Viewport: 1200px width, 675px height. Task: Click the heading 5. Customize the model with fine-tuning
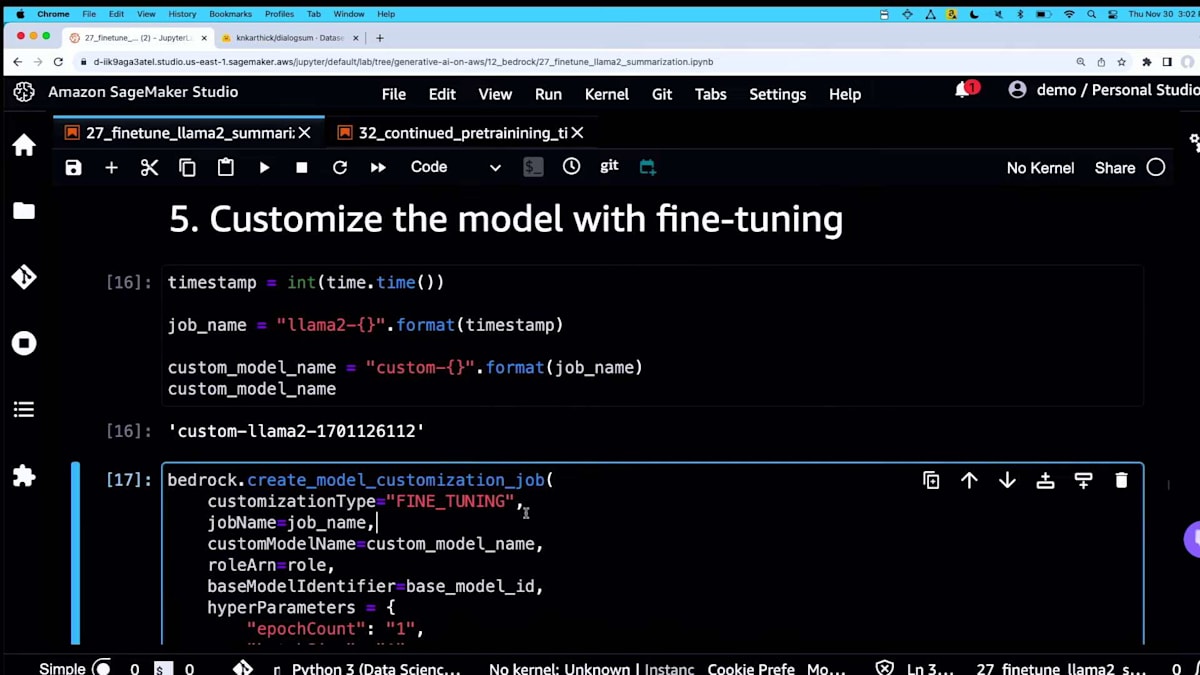coord(505,219)
